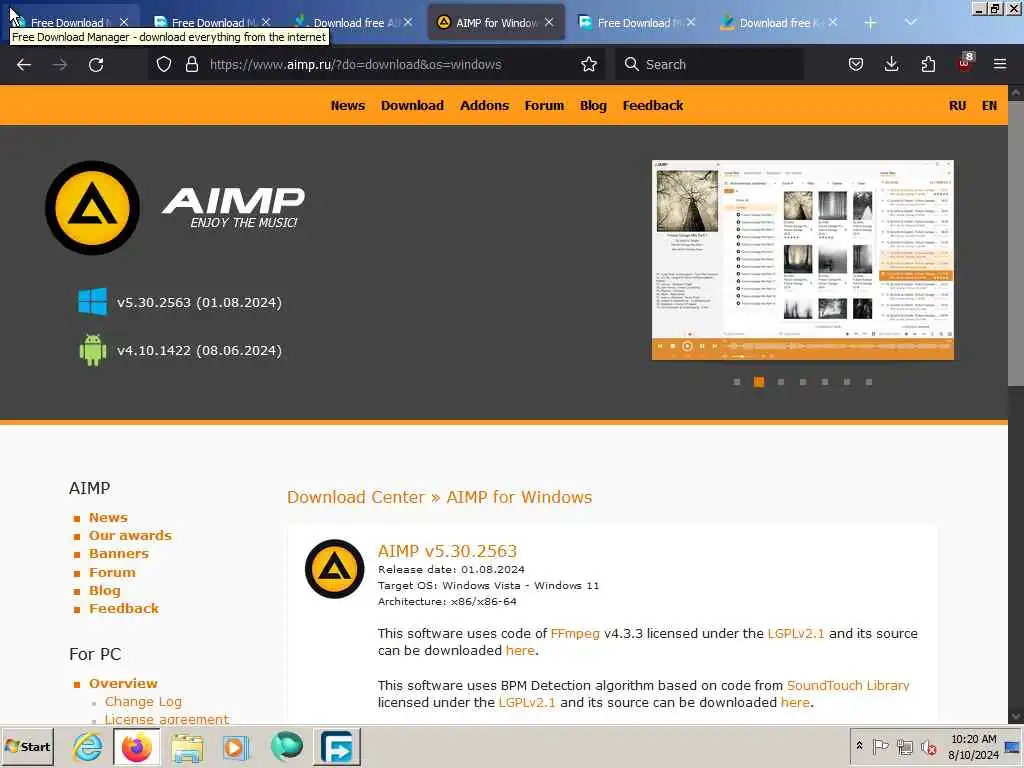Screen dimensions: 1024x768
Task: Switch site language to RU
Action: pos(957,105)
